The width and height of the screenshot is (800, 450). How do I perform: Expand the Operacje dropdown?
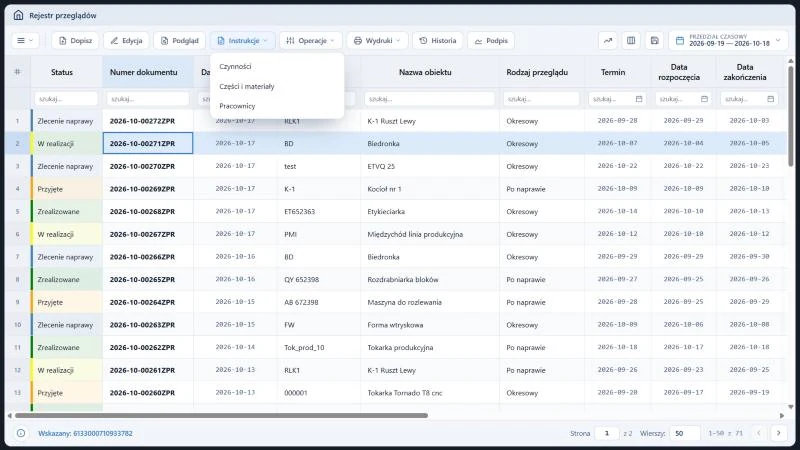click(310, 40)
